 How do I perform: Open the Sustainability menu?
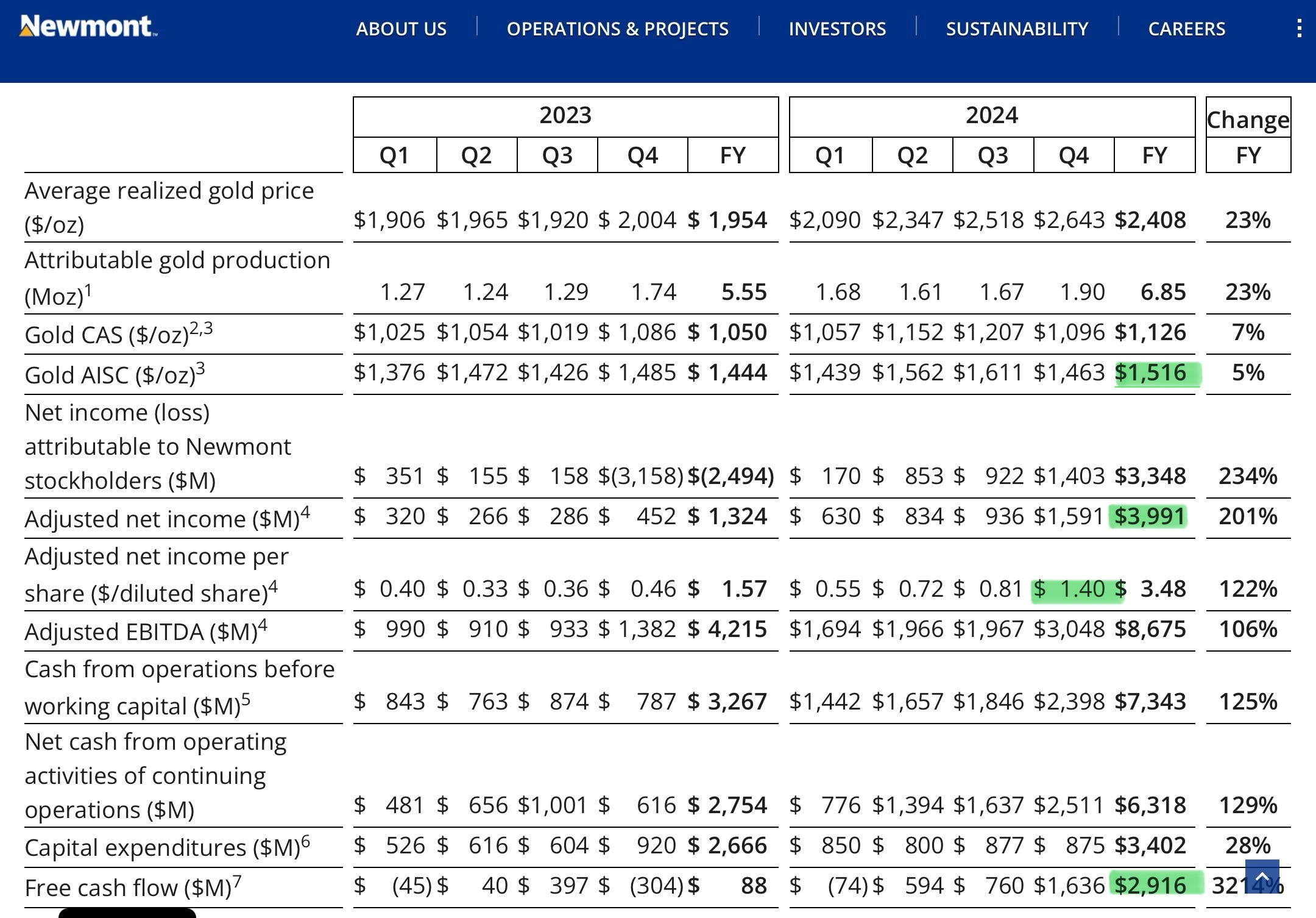click(1017, 29)
